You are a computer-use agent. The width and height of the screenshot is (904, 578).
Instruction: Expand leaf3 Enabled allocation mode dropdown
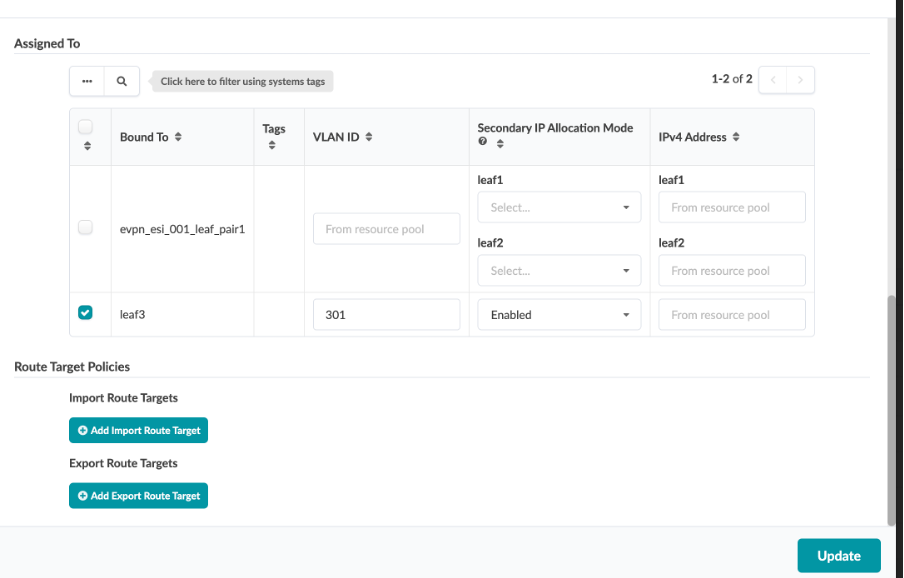pyautogui.click(x=559, y=315)
